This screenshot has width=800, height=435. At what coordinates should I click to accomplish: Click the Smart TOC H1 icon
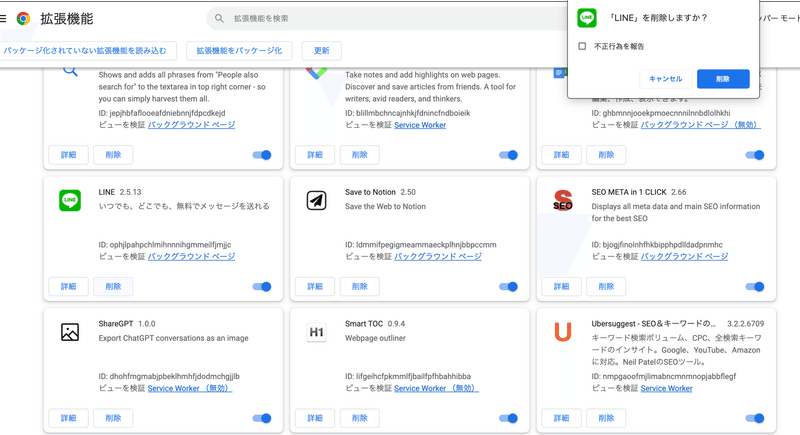click(316, 332)
